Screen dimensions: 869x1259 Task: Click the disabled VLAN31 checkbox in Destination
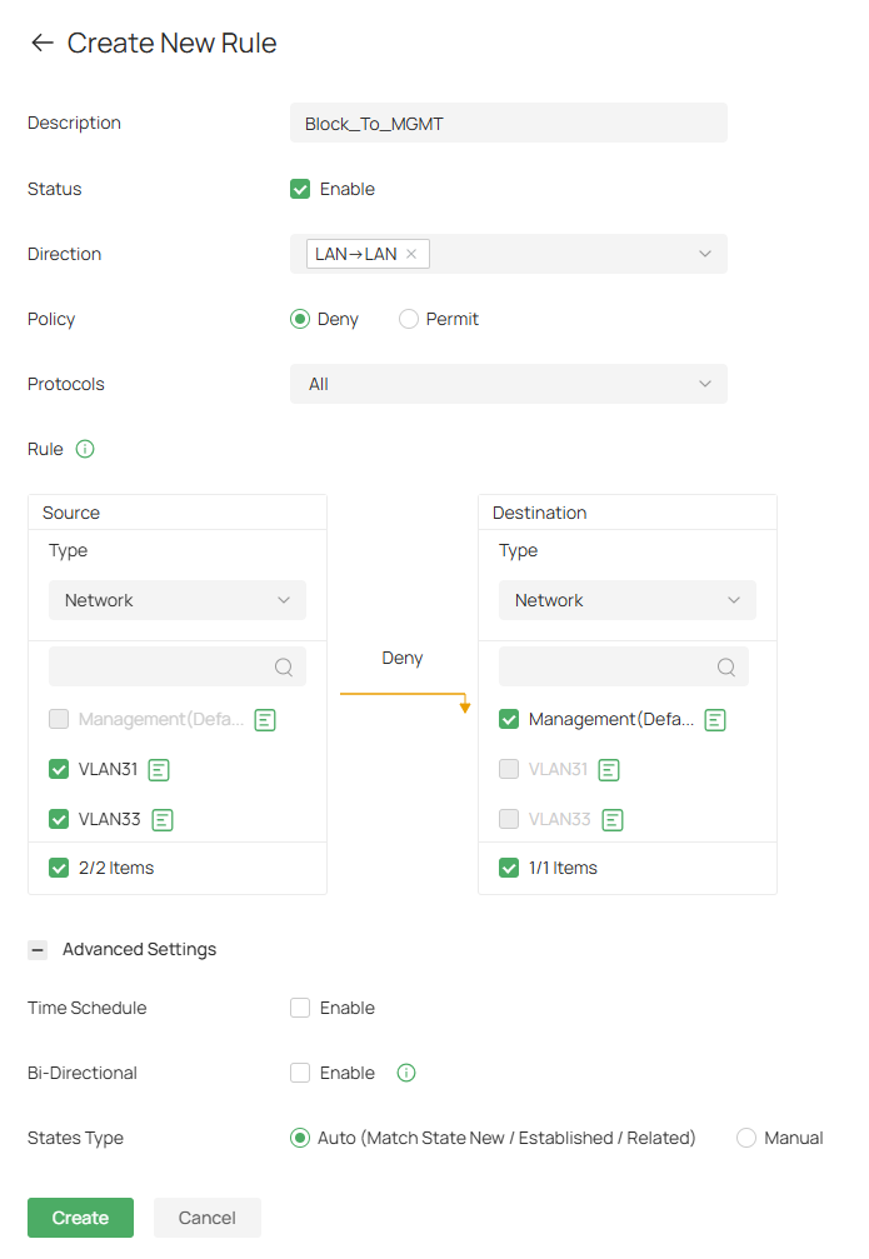pos(509,769)
